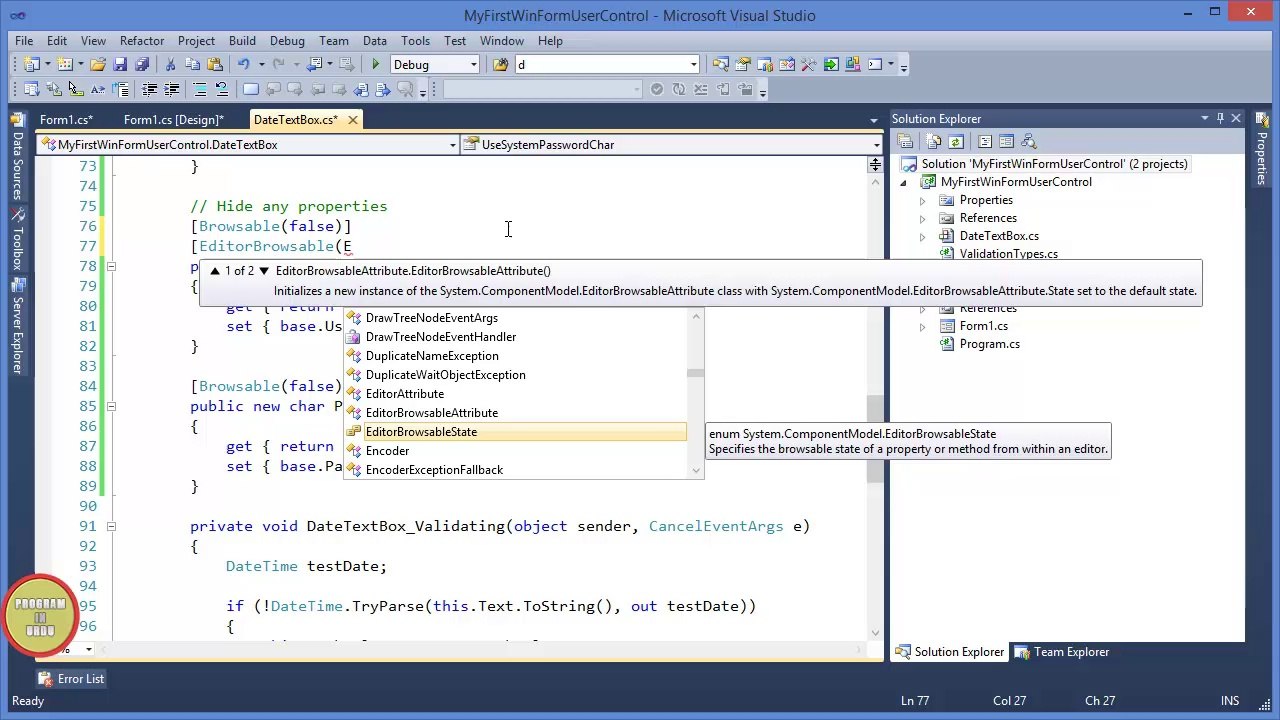
Task: Decrease line indent toolbar icon
Action: 149,89
